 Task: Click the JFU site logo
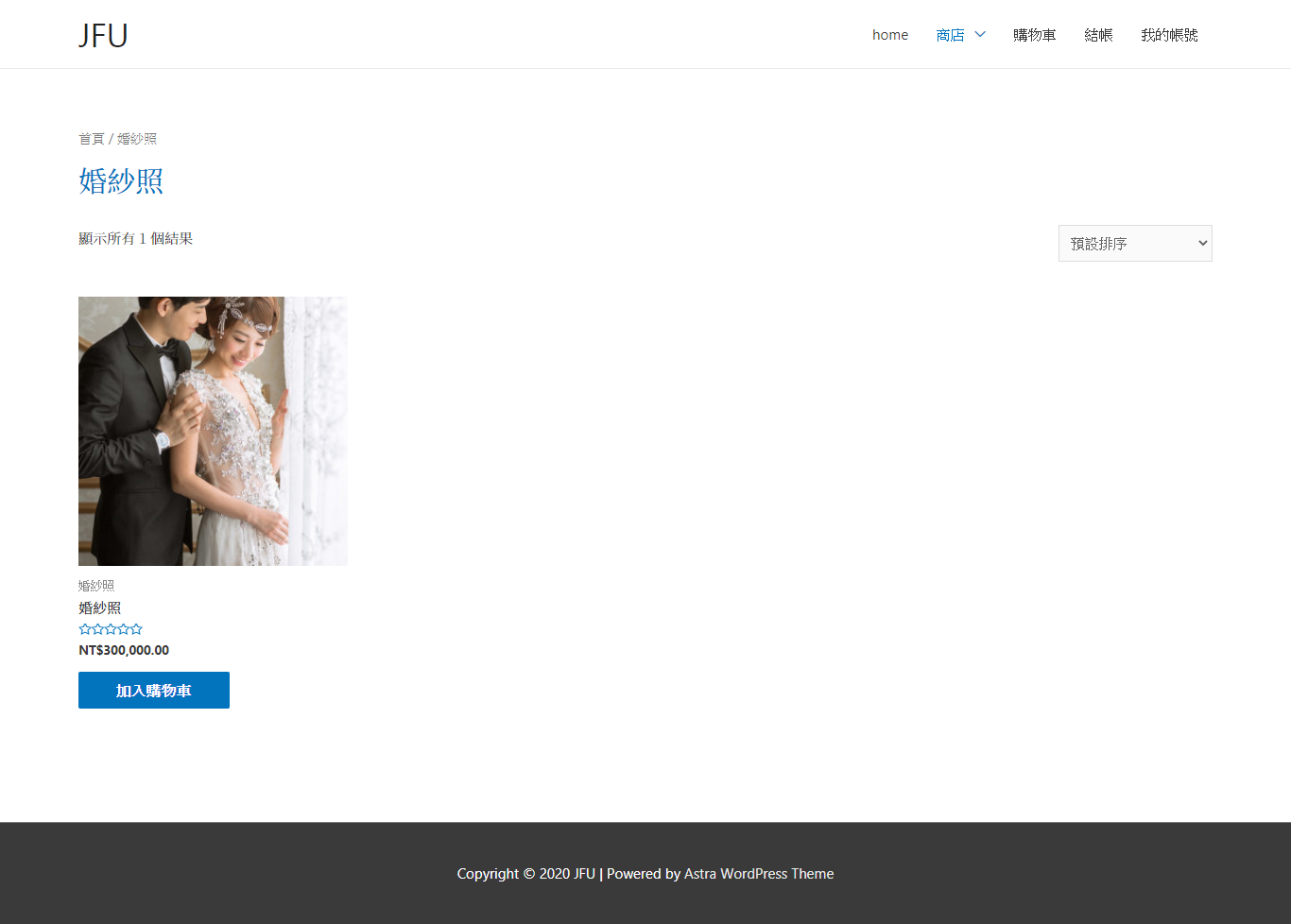click(x=103, y=35)
